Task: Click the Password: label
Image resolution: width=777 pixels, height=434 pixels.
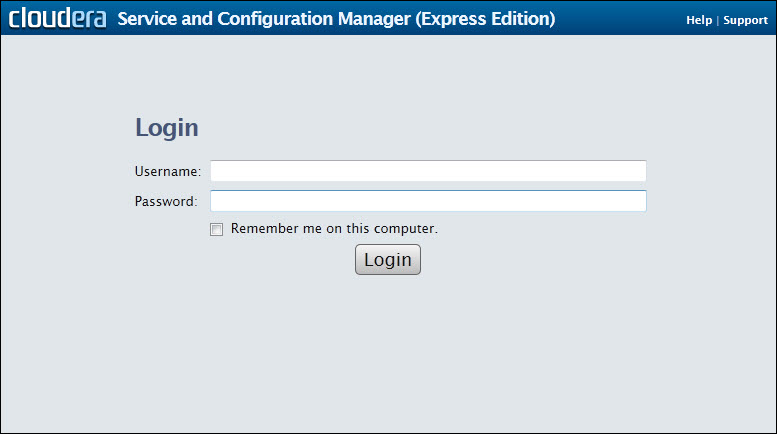Action: 166,201
